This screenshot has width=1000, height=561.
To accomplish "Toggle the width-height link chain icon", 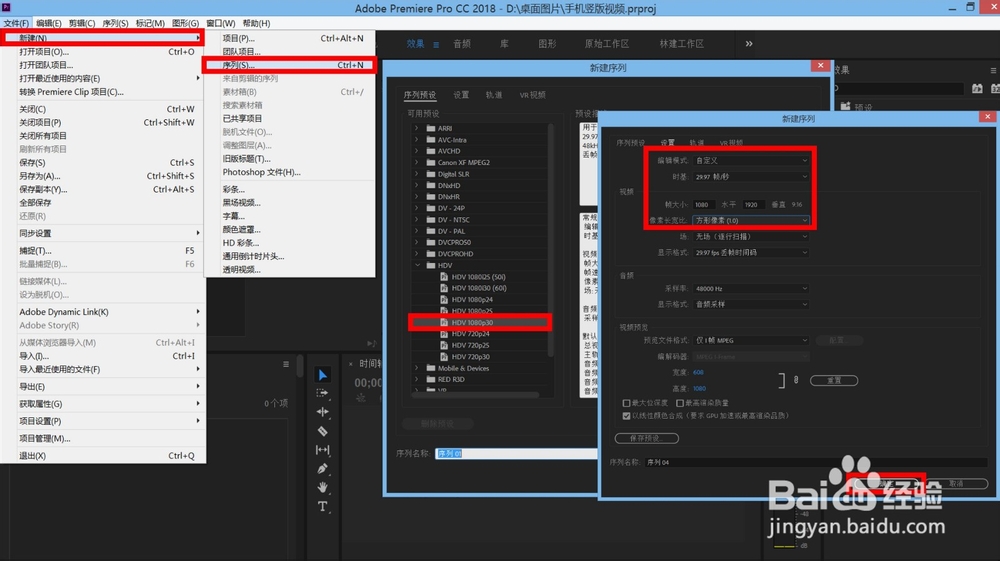I will (x=796, y=380).
